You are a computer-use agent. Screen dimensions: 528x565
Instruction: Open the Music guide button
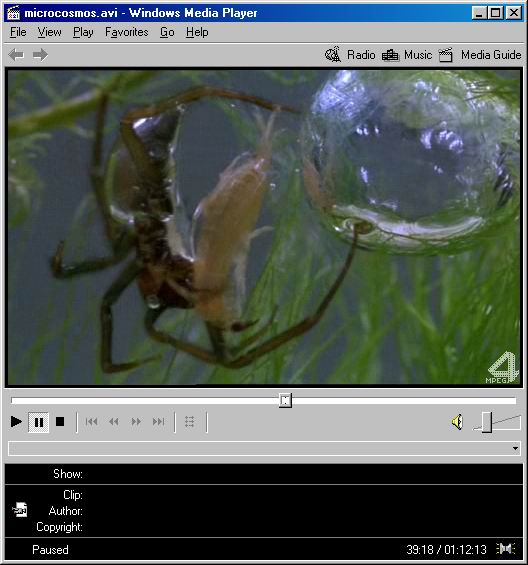click(x=407, y=55)
